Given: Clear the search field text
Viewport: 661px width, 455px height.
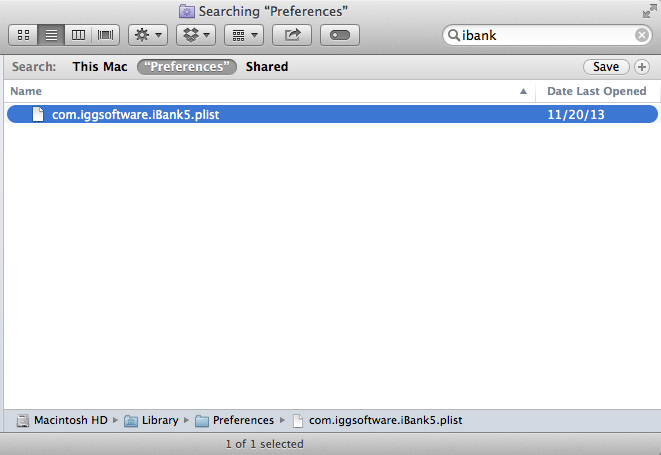Looking at the screenshot, I should tap(642, 35).
